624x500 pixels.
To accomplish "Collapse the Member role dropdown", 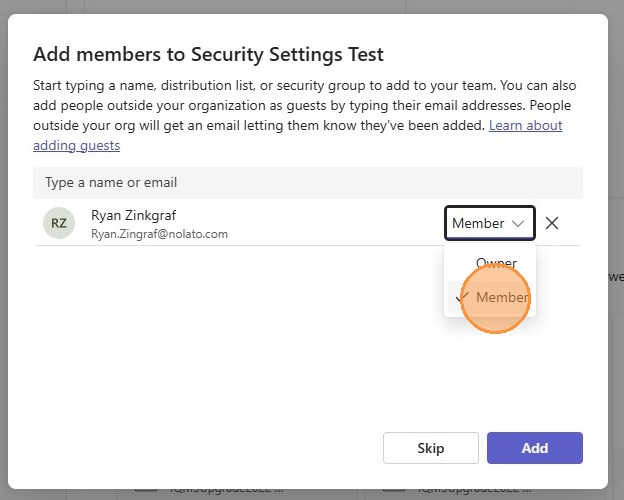I will [x=490, y=223].
